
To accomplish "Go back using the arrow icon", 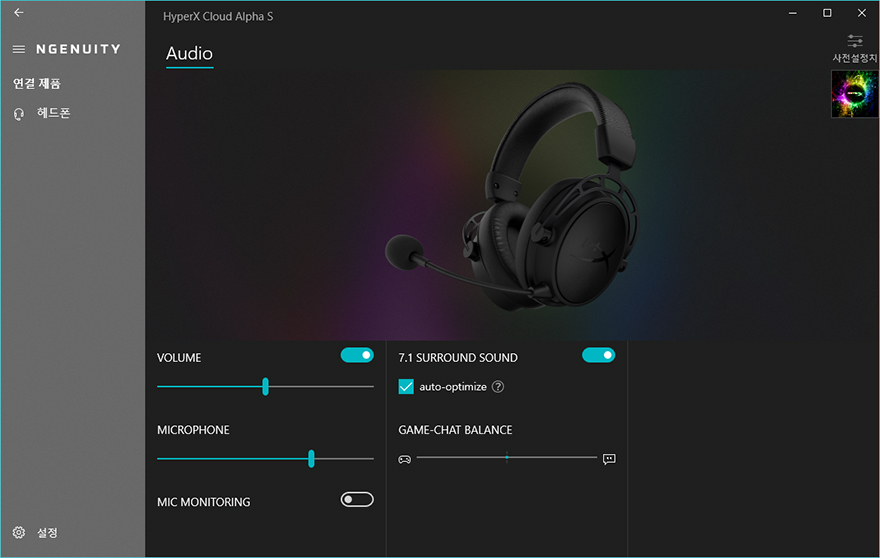I will [19, 12].
